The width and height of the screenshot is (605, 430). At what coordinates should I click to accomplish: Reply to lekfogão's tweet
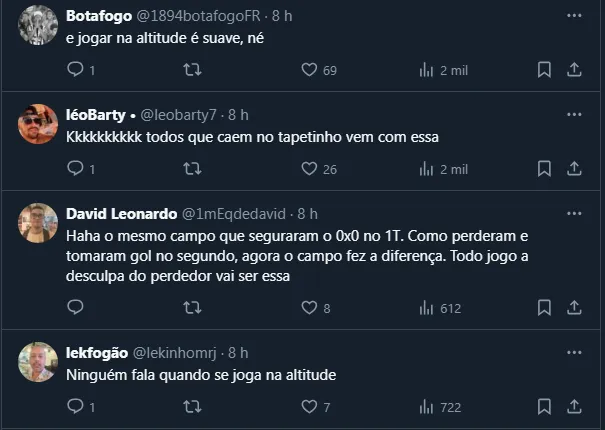click(x=75, y=407)
